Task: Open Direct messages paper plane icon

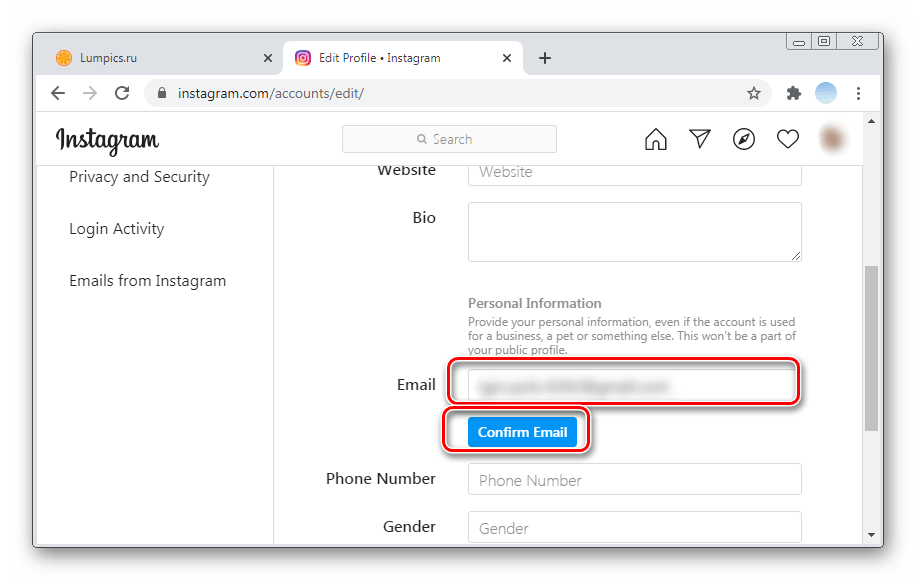Action: (700, 139)
